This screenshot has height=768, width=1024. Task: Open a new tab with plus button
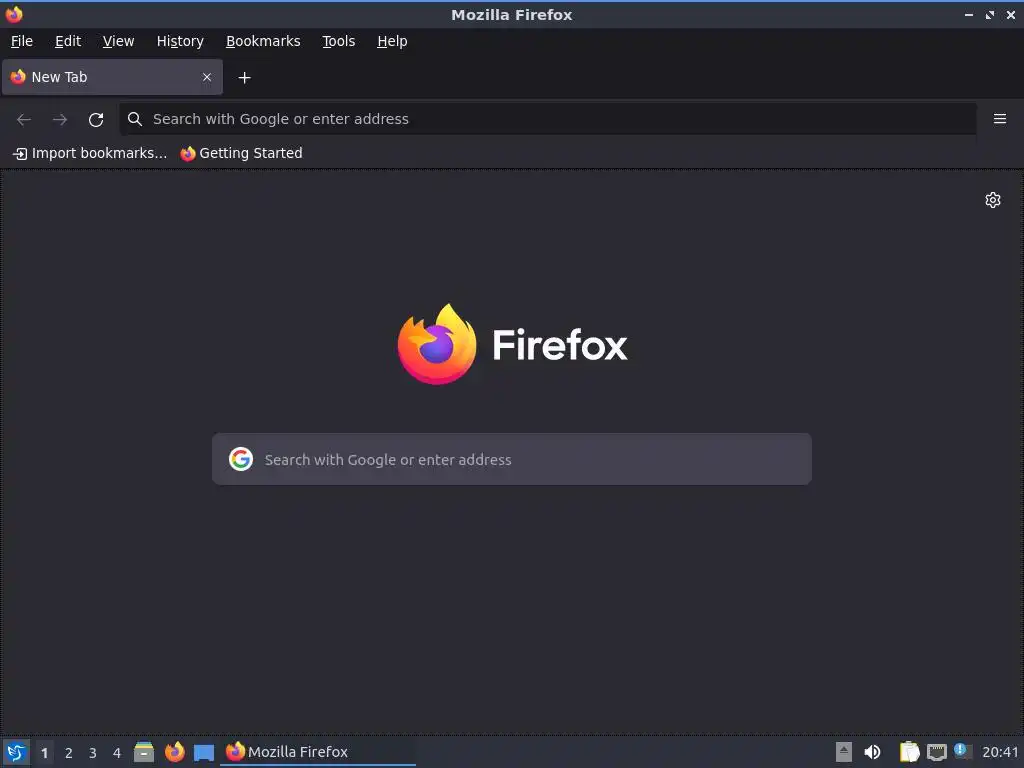(x=244, y=78)
